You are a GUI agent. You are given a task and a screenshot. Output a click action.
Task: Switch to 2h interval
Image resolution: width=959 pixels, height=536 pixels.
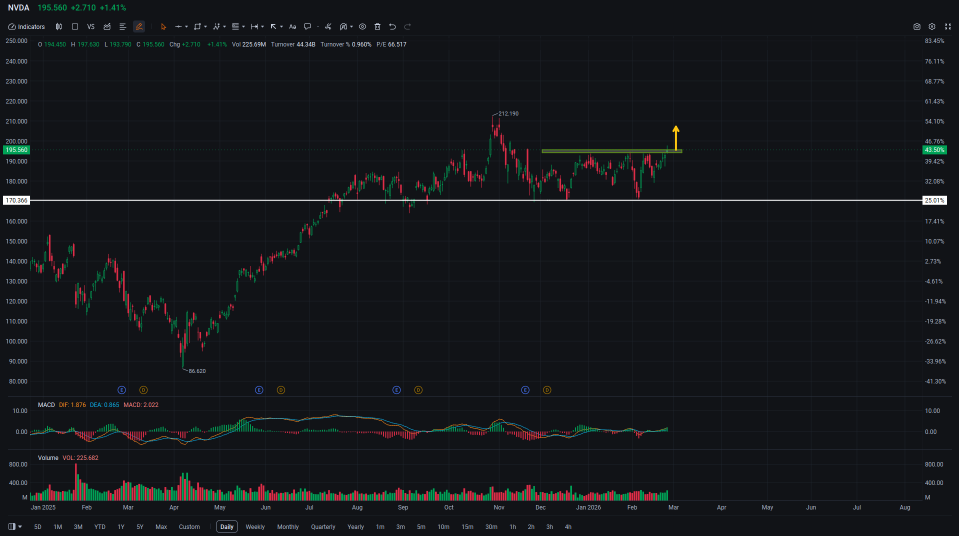531,527
